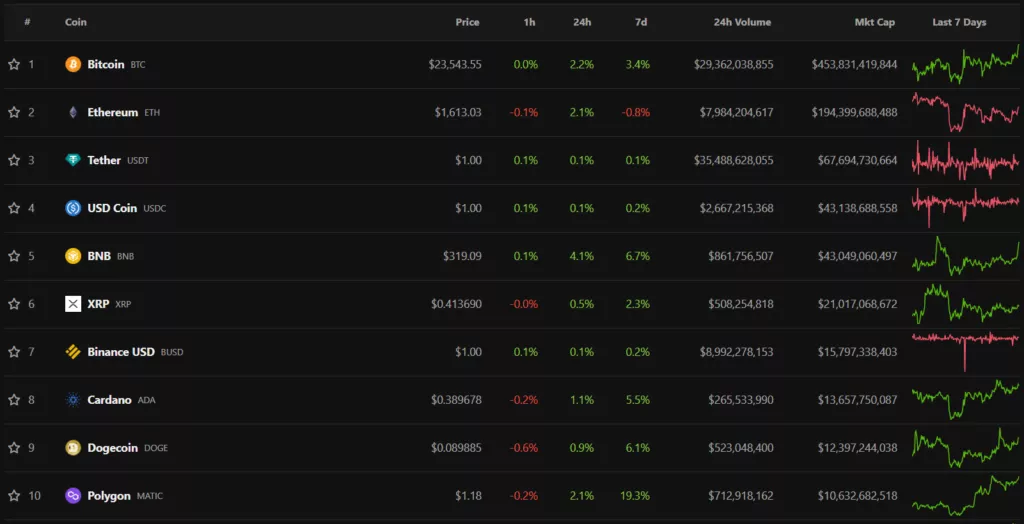Click Ethereum's -0.8% seven-day change

(636, 112)
